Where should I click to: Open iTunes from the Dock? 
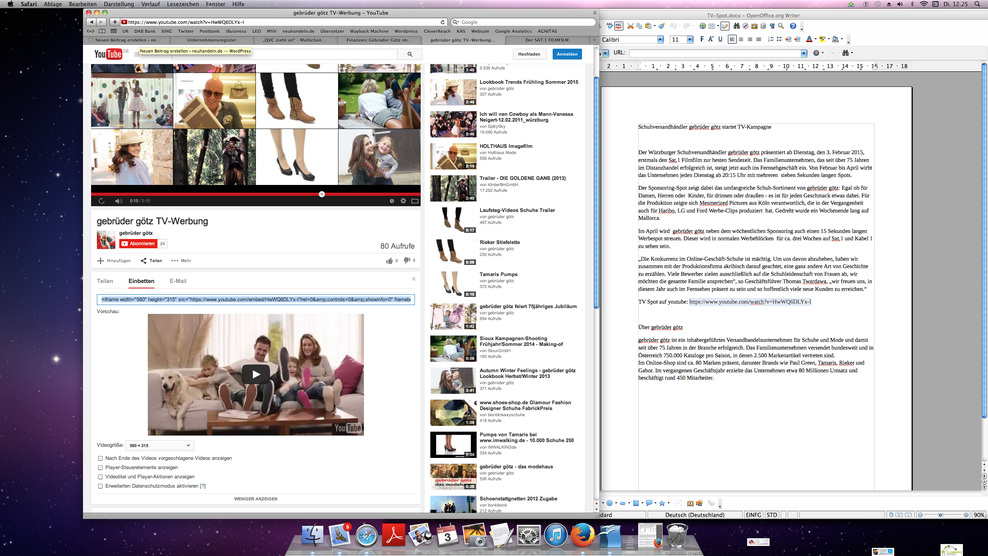(x=556, y=535)
